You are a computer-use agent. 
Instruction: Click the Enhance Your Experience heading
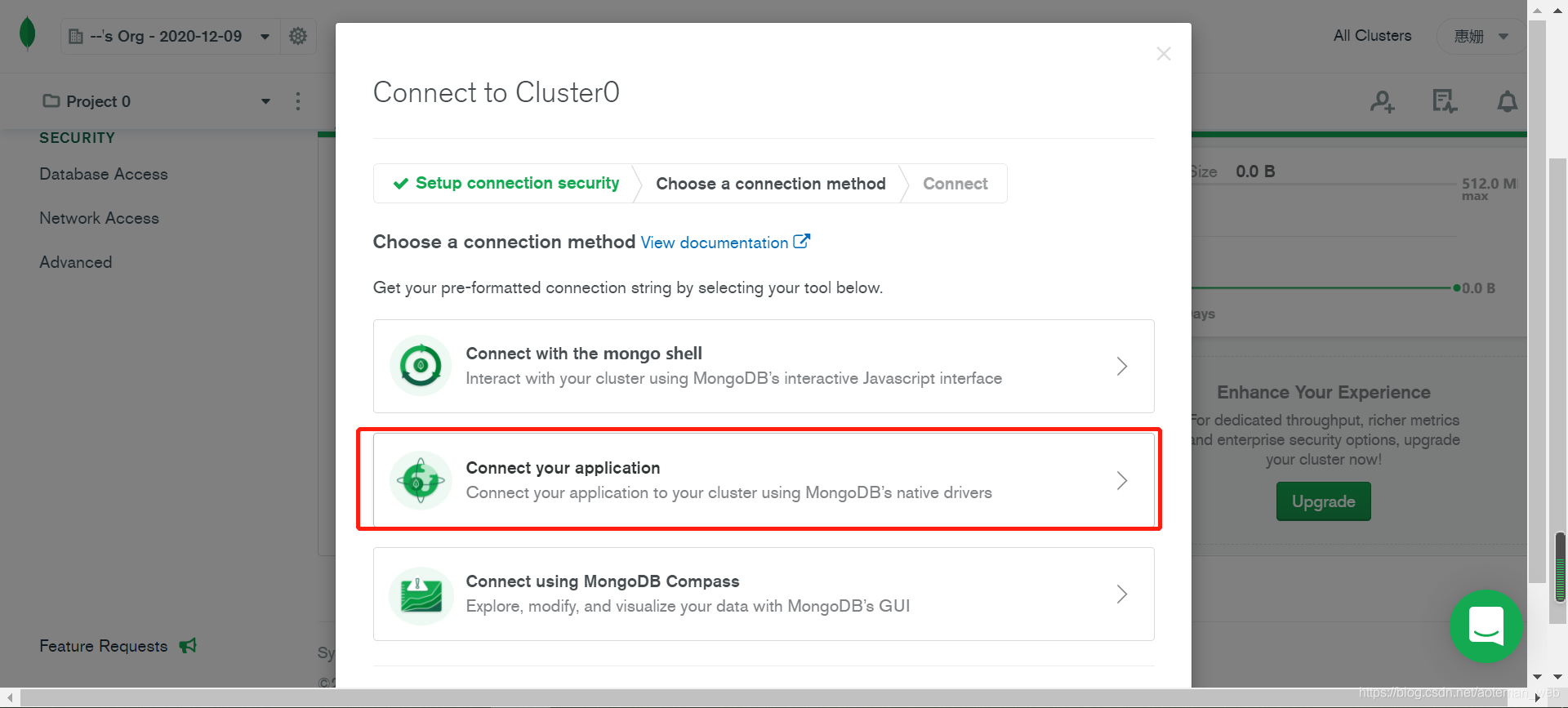(x=1323, y=392)
